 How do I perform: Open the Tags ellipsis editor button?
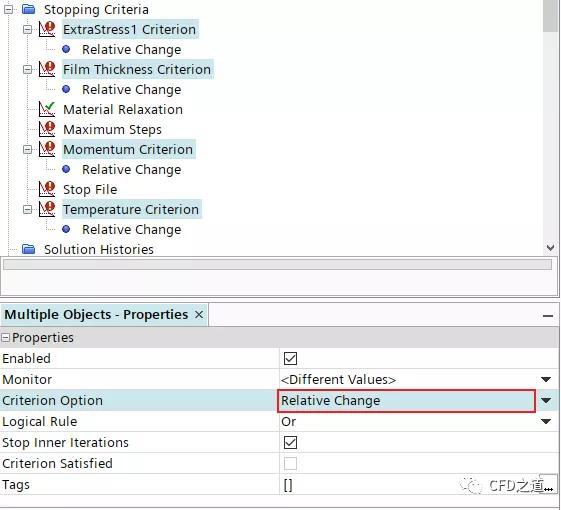click(548, 484)
